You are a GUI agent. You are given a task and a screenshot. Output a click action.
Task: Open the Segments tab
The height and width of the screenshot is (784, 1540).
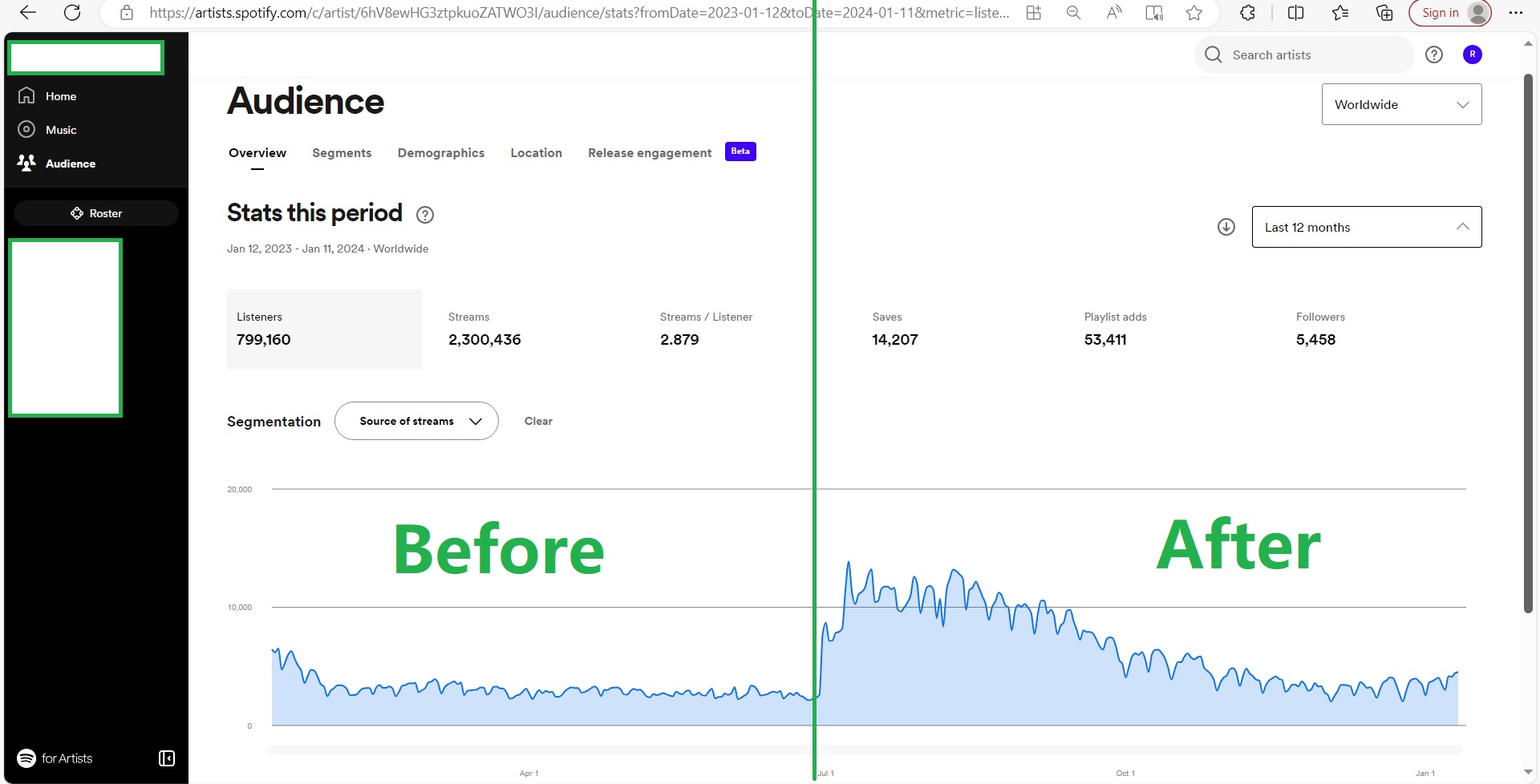[342, 153]
